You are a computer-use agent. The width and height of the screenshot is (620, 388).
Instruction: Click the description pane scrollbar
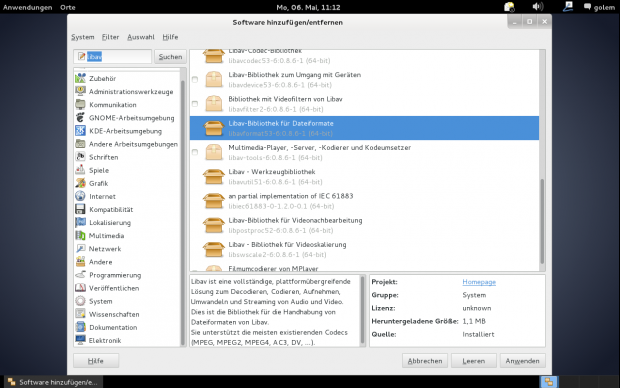(x=362, y=310)
